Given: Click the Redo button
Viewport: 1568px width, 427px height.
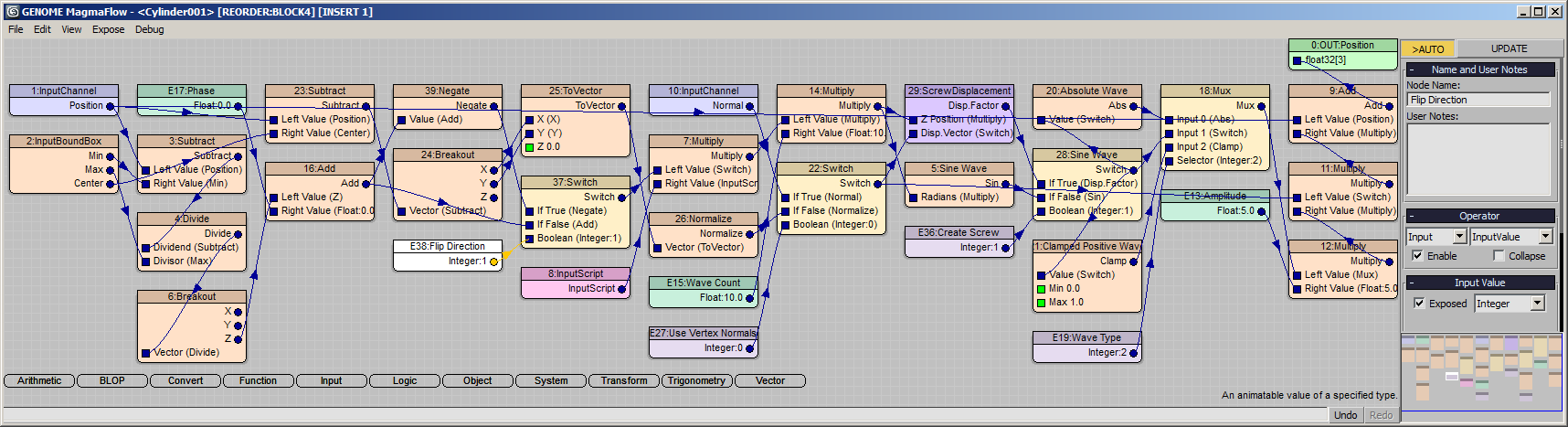Looking at the screenshot, I should 1381,415.
